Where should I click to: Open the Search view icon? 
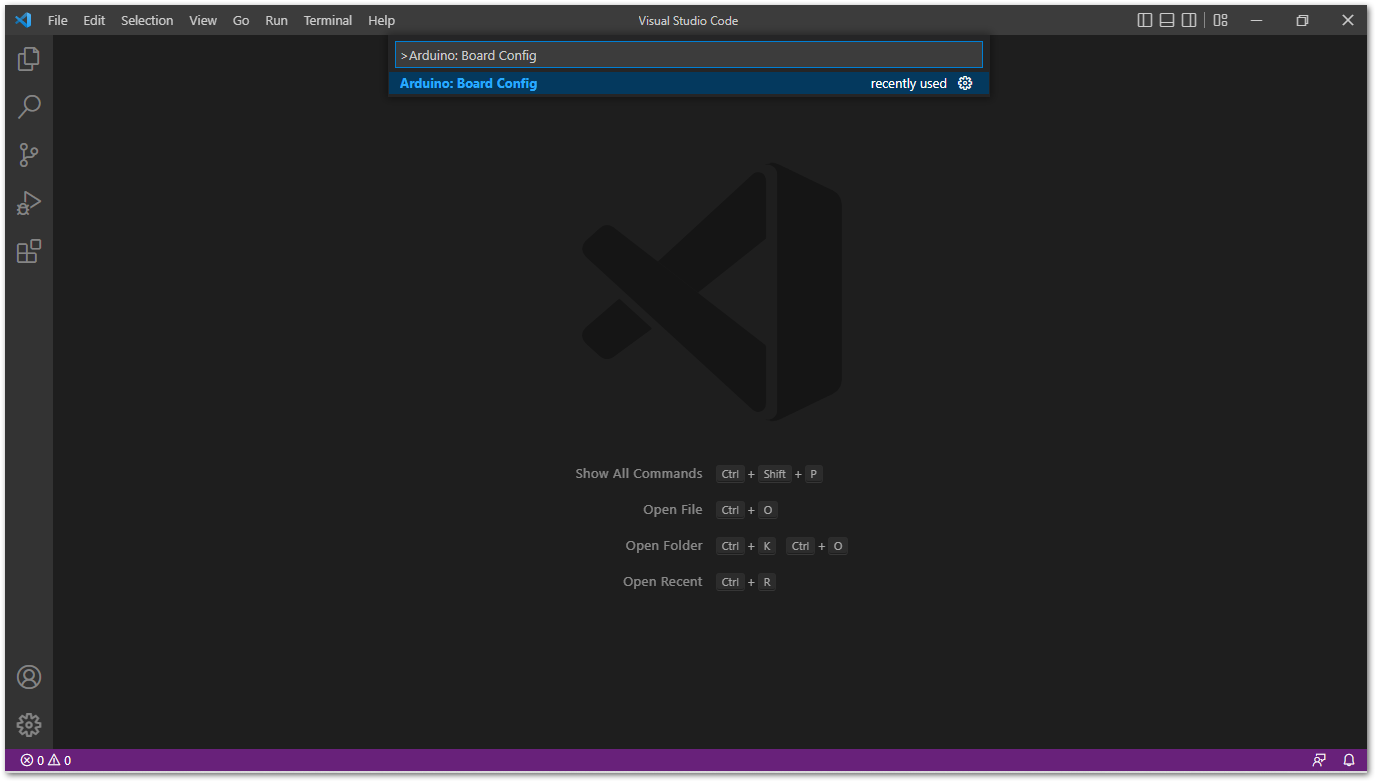pyautogui.click(x=29, y=107)
